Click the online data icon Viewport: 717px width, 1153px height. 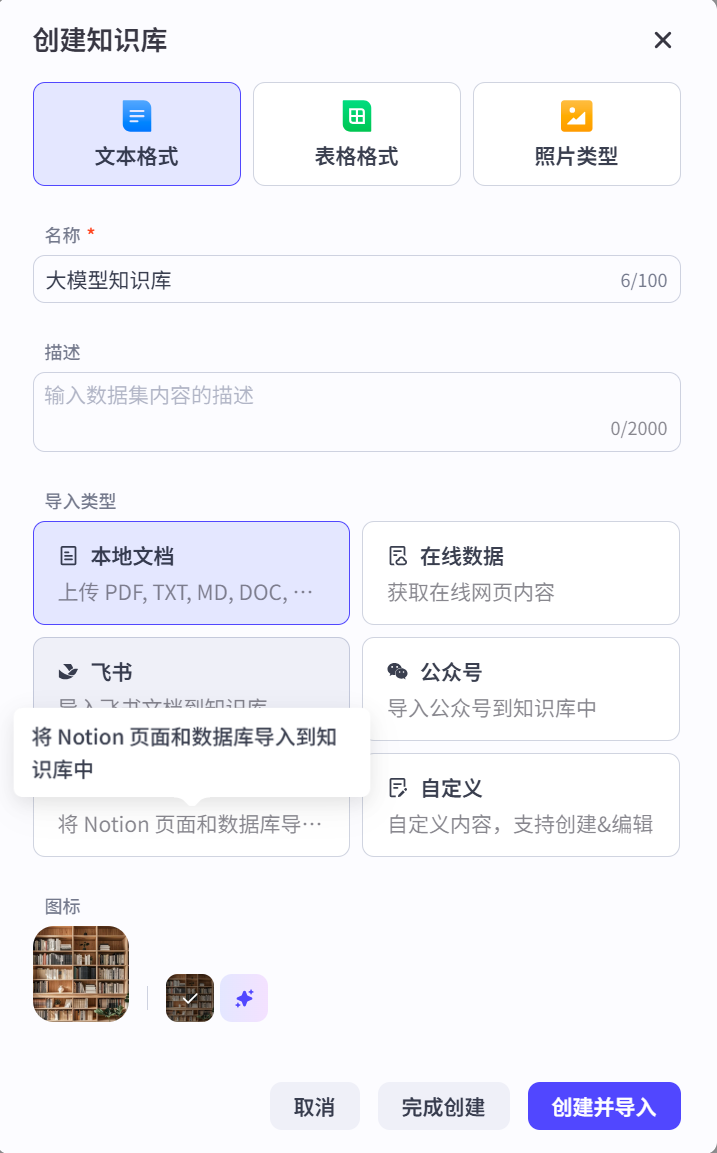coord(398,556)
